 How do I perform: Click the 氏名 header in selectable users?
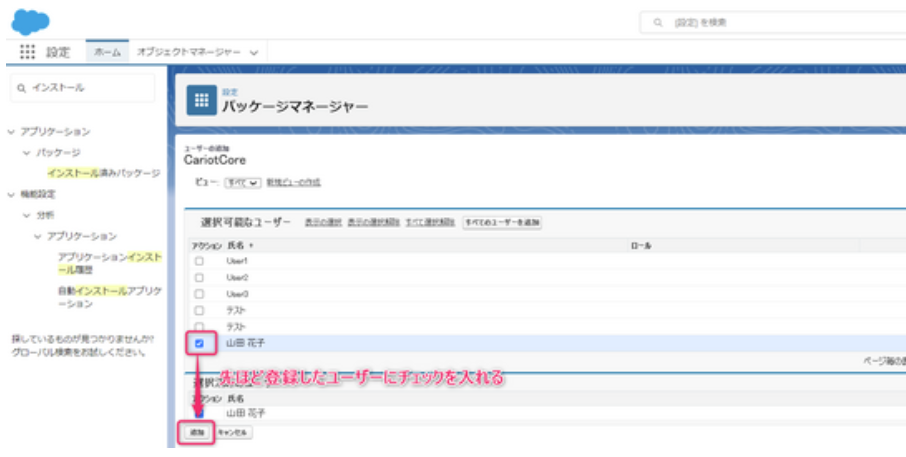(x=236, y=246)
